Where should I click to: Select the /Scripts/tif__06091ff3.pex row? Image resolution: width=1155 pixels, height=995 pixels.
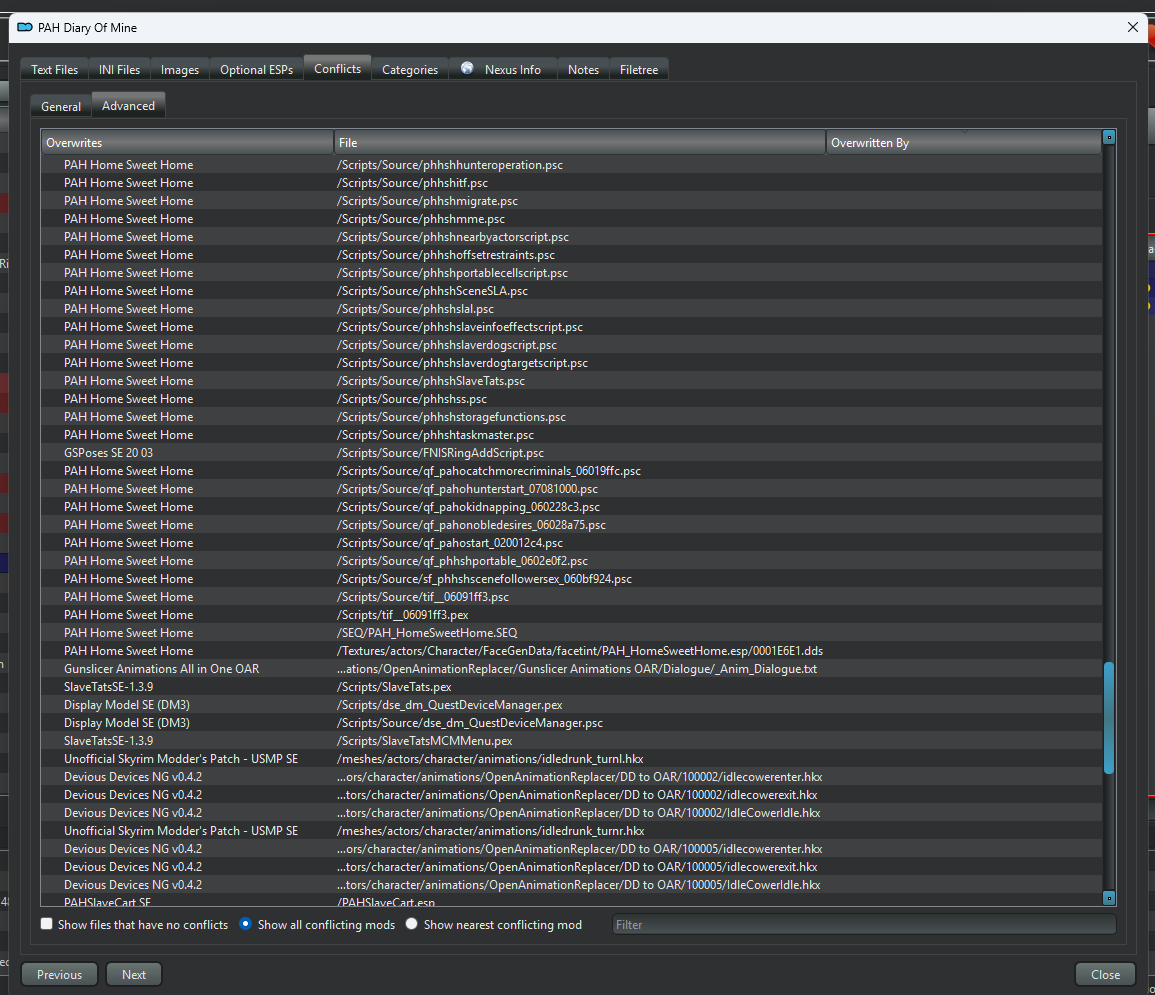coord(572,615)
